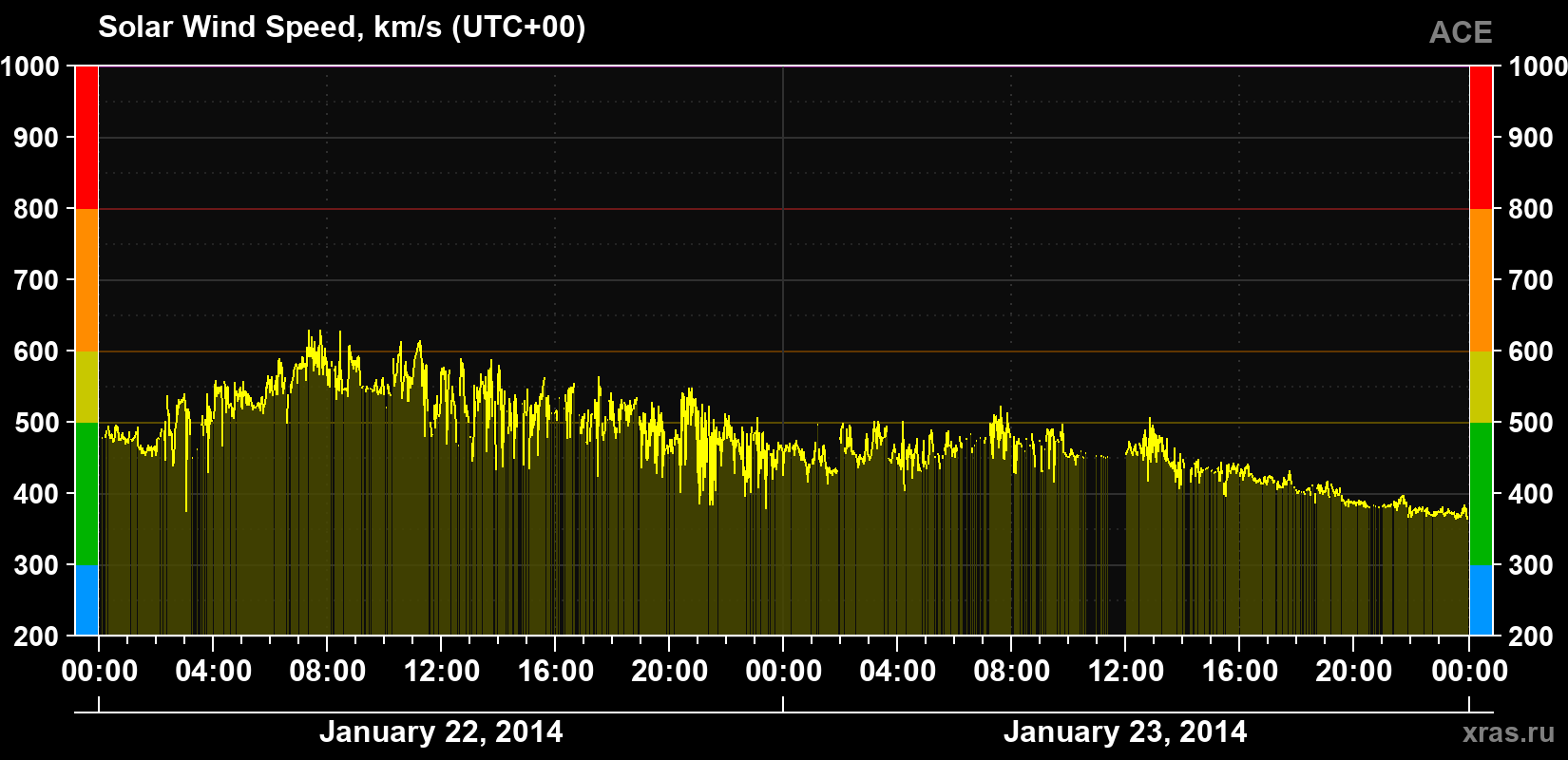Select the 700 label on the right axis
This screenshot has height=760, width=1568.
click(x=1532, y=280)
